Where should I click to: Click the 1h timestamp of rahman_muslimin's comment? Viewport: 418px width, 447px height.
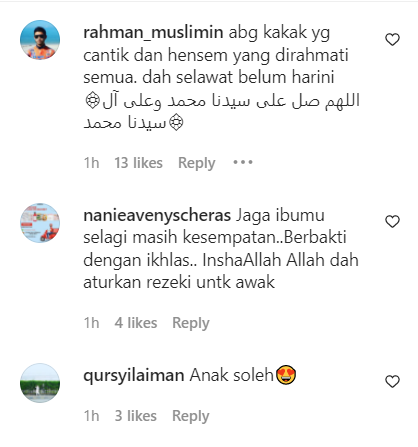click(91, 163)
